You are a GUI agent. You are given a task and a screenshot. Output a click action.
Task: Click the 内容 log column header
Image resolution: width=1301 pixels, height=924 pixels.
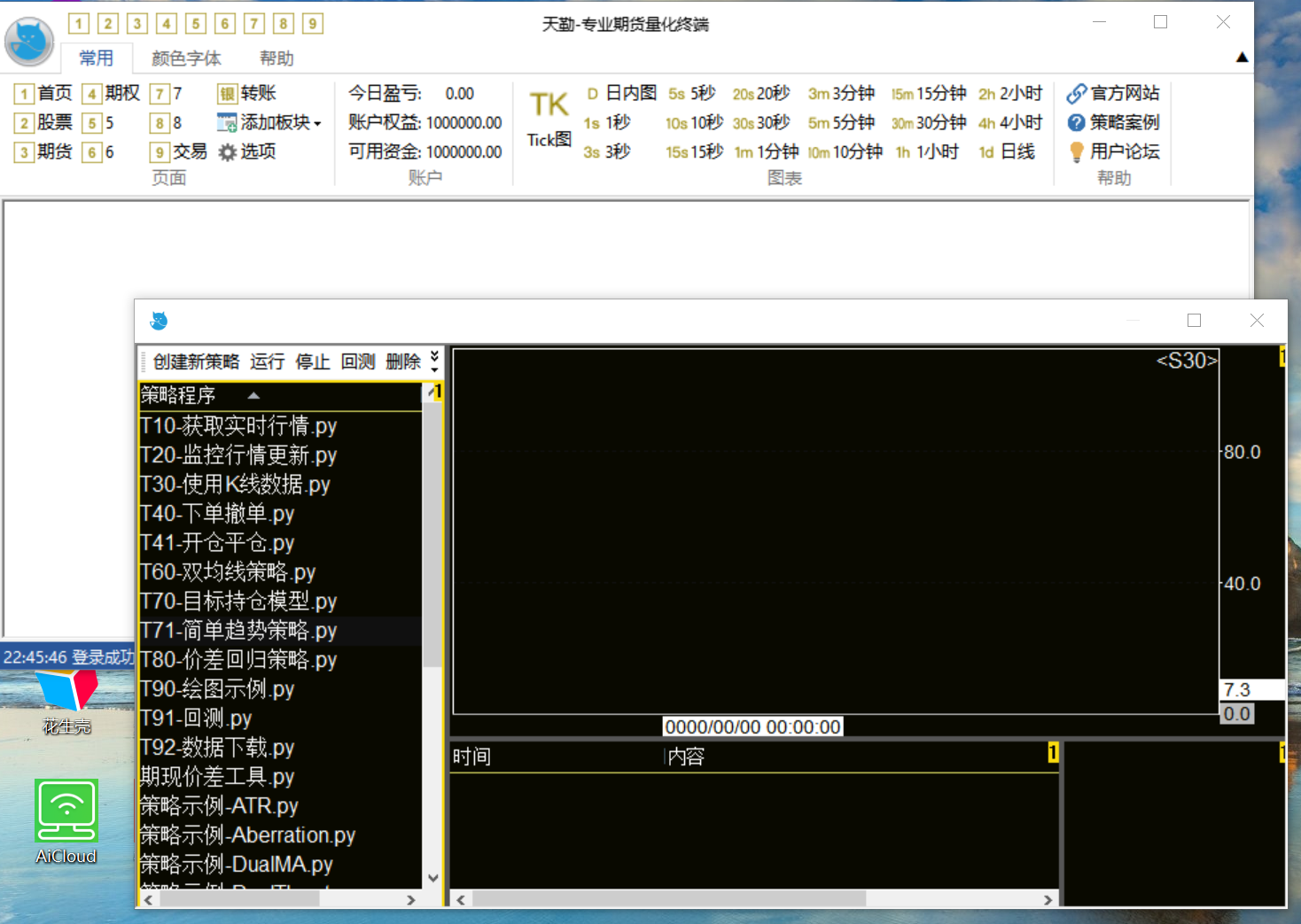685,757
